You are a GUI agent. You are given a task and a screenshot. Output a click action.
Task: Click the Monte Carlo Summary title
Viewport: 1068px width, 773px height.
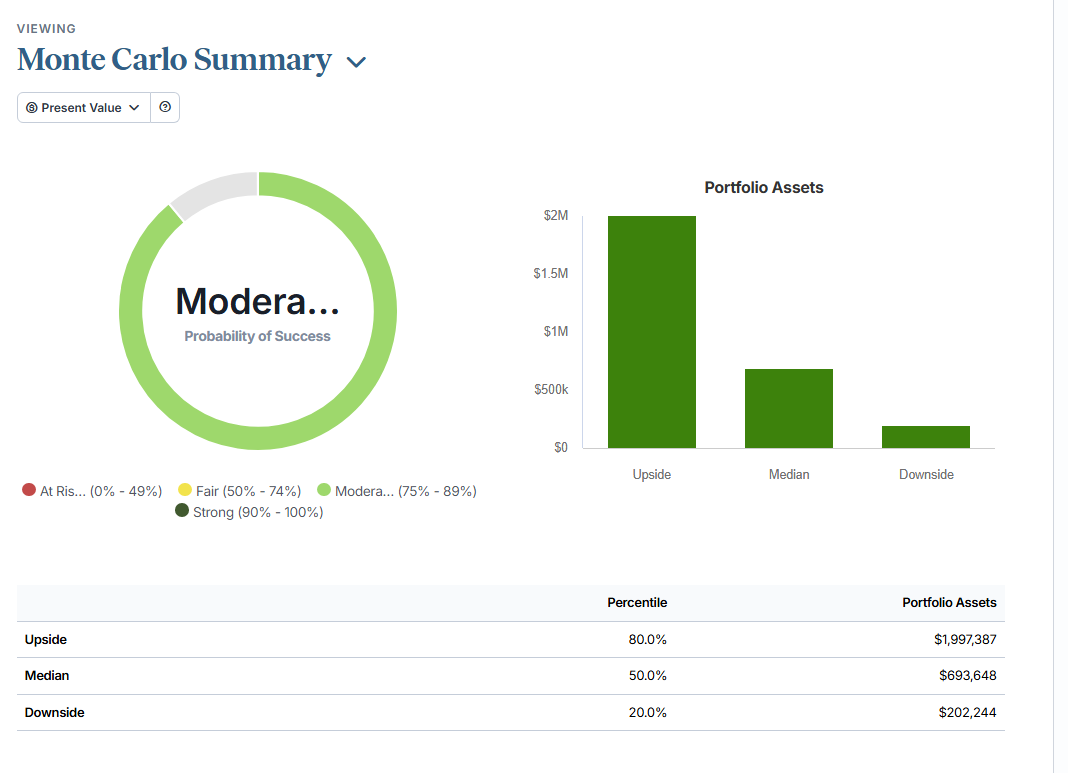coord(174,60)
